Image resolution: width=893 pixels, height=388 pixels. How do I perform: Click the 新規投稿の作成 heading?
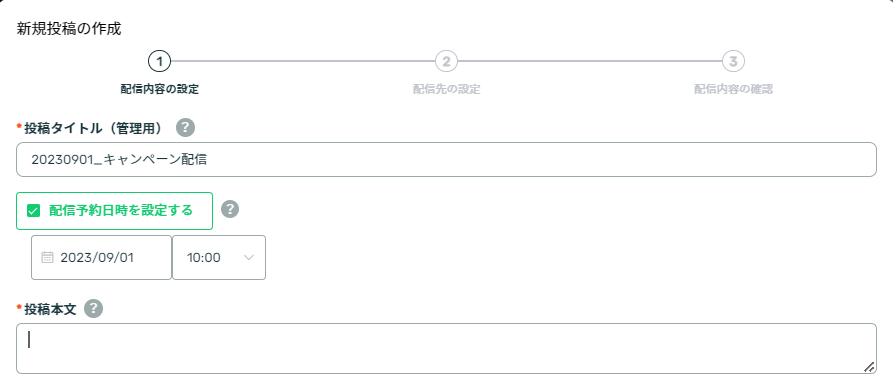click(x=69, y=28)
